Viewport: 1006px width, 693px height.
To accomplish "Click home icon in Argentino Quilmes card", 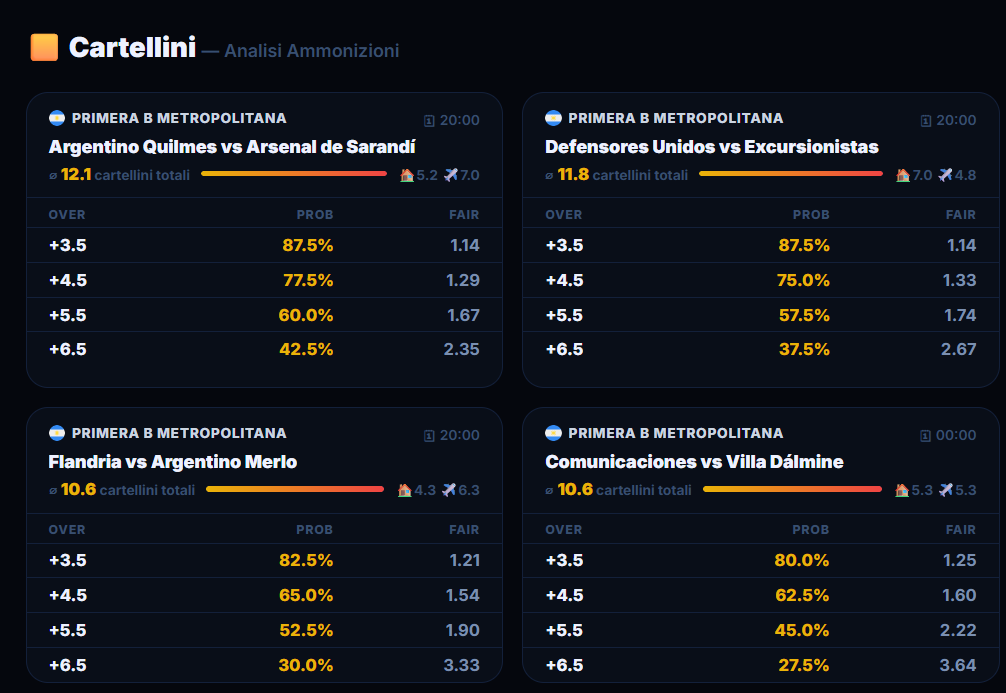I will pyautogui.click(x=407, y=175).
